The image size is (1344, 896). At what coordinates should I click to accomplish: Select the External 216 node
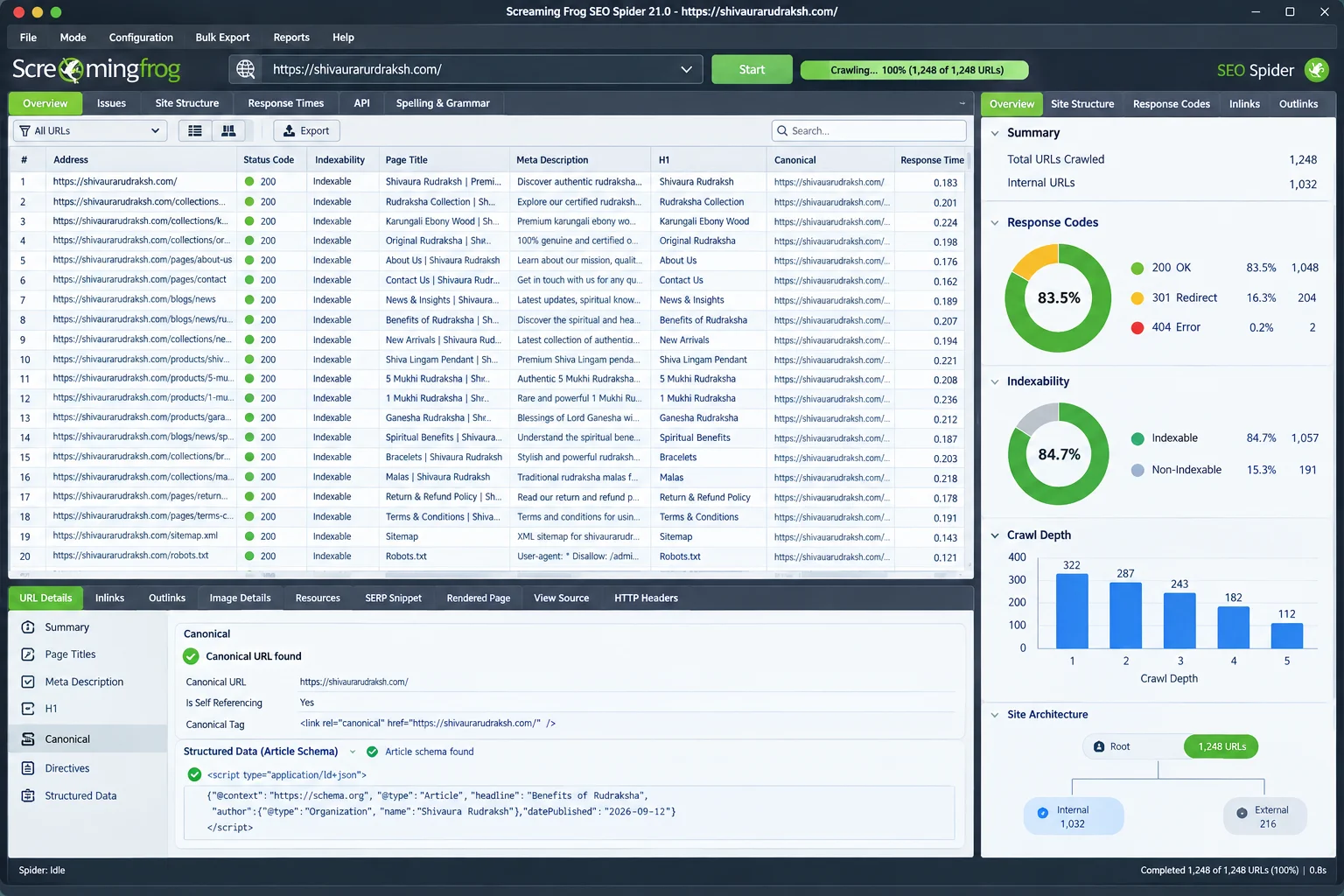[x=1265, y=816]
